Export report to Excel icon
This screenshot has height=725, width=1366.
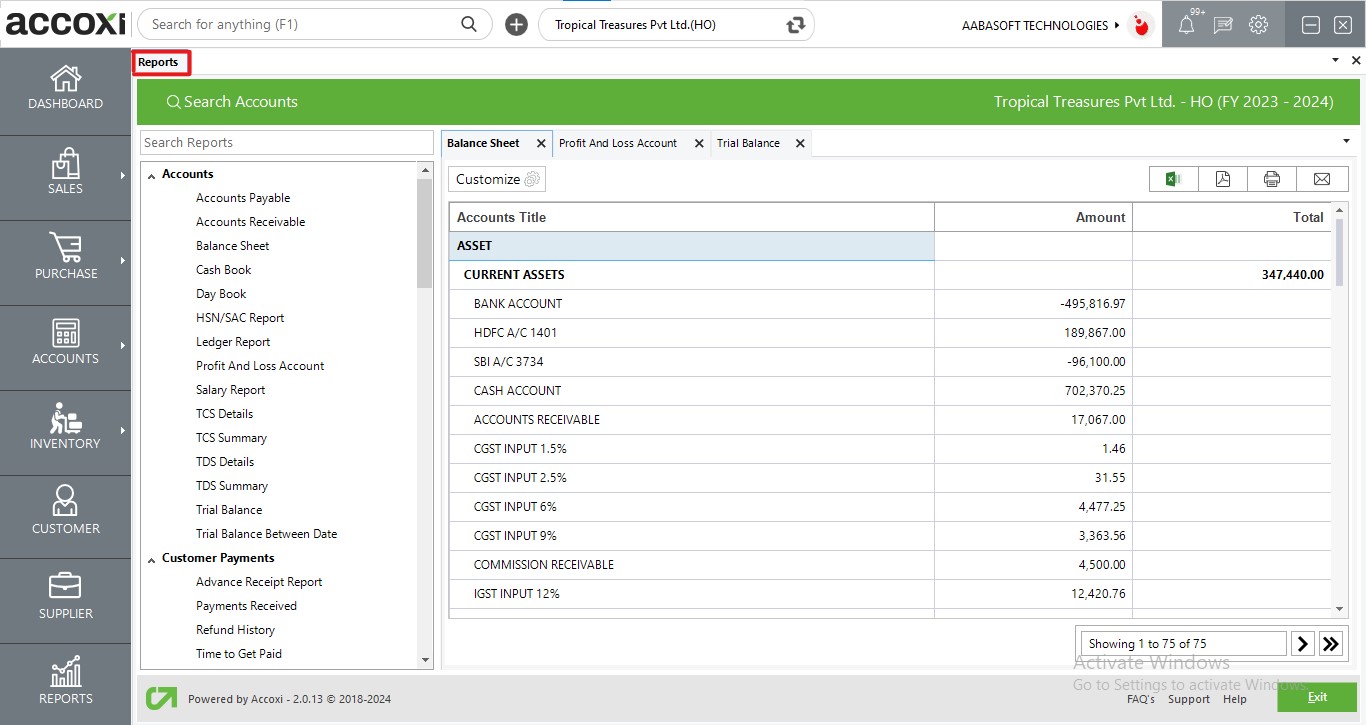point(1173,179)
